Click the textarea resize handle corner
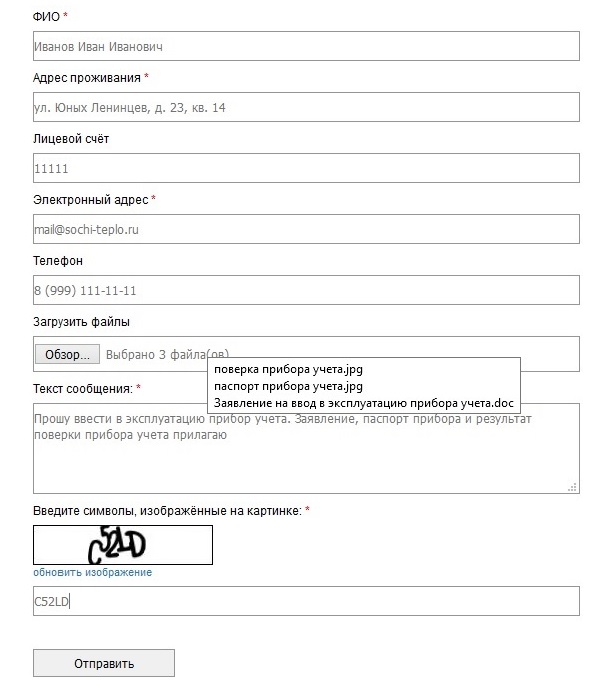 click(573, 487)
